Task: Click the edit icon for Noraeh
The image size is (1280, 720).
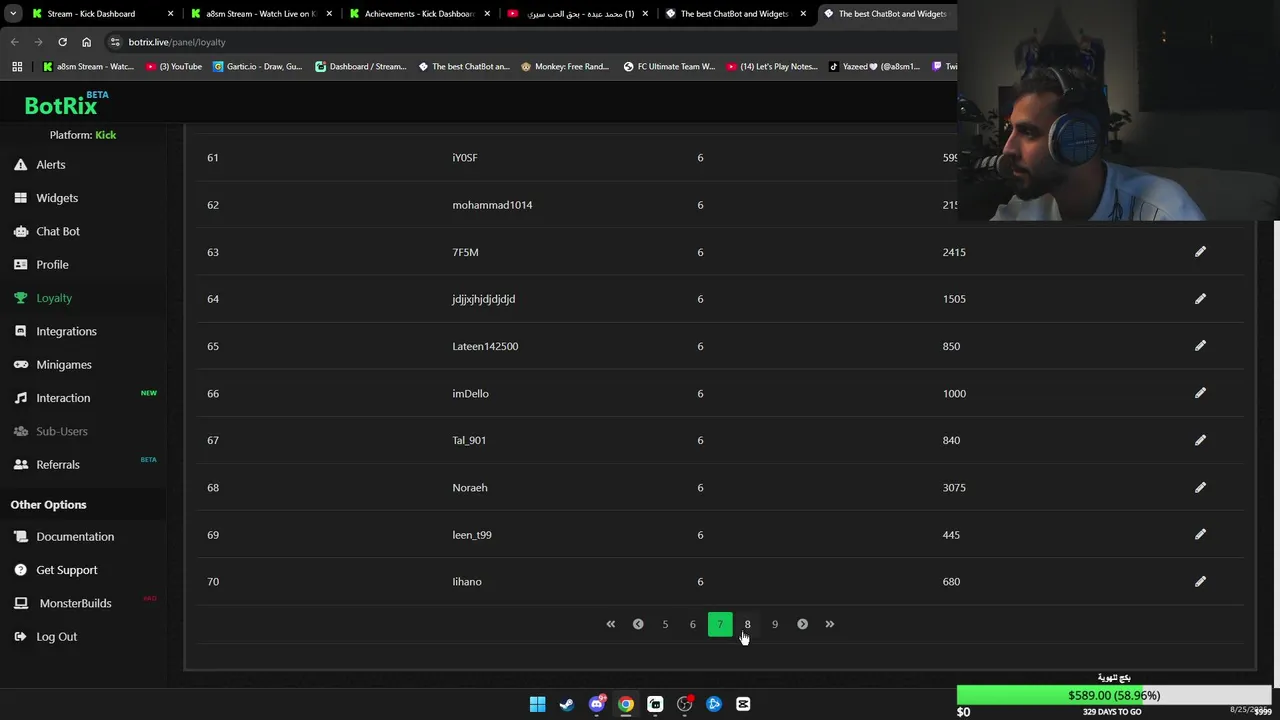Action: click(x=1200, y=487)
